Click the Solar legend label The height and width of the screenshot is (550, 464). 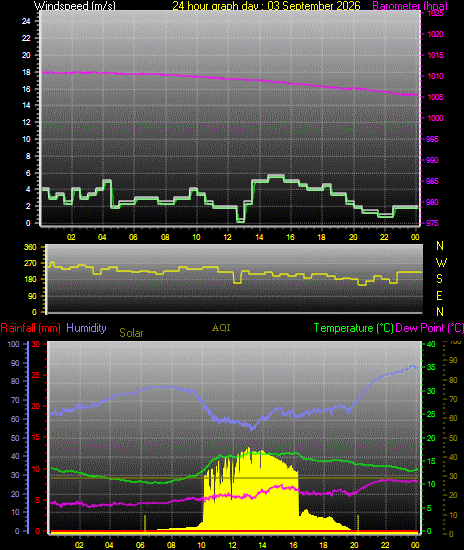[x=131, y=333]
